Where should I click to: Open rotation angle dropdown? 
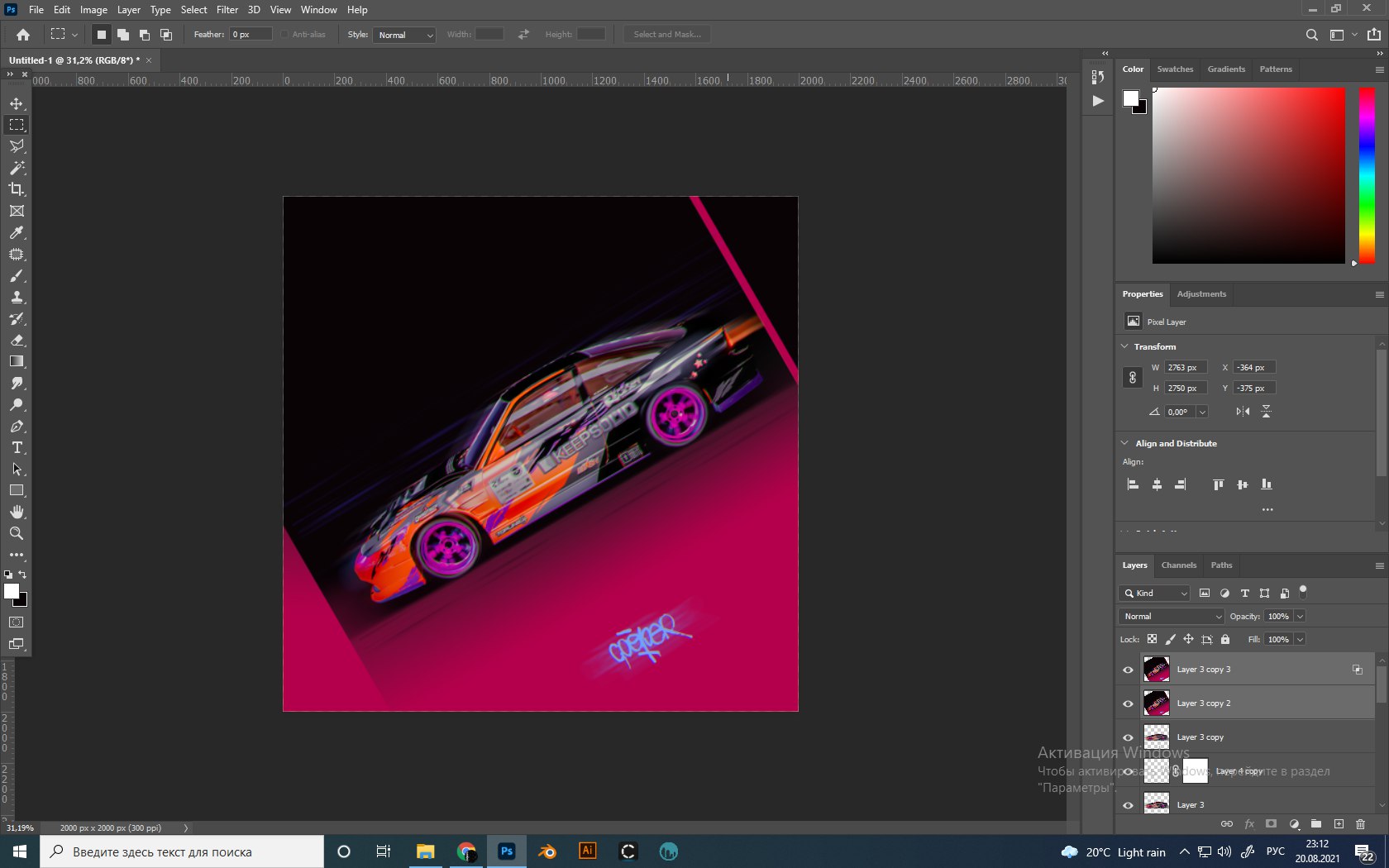1202,412
